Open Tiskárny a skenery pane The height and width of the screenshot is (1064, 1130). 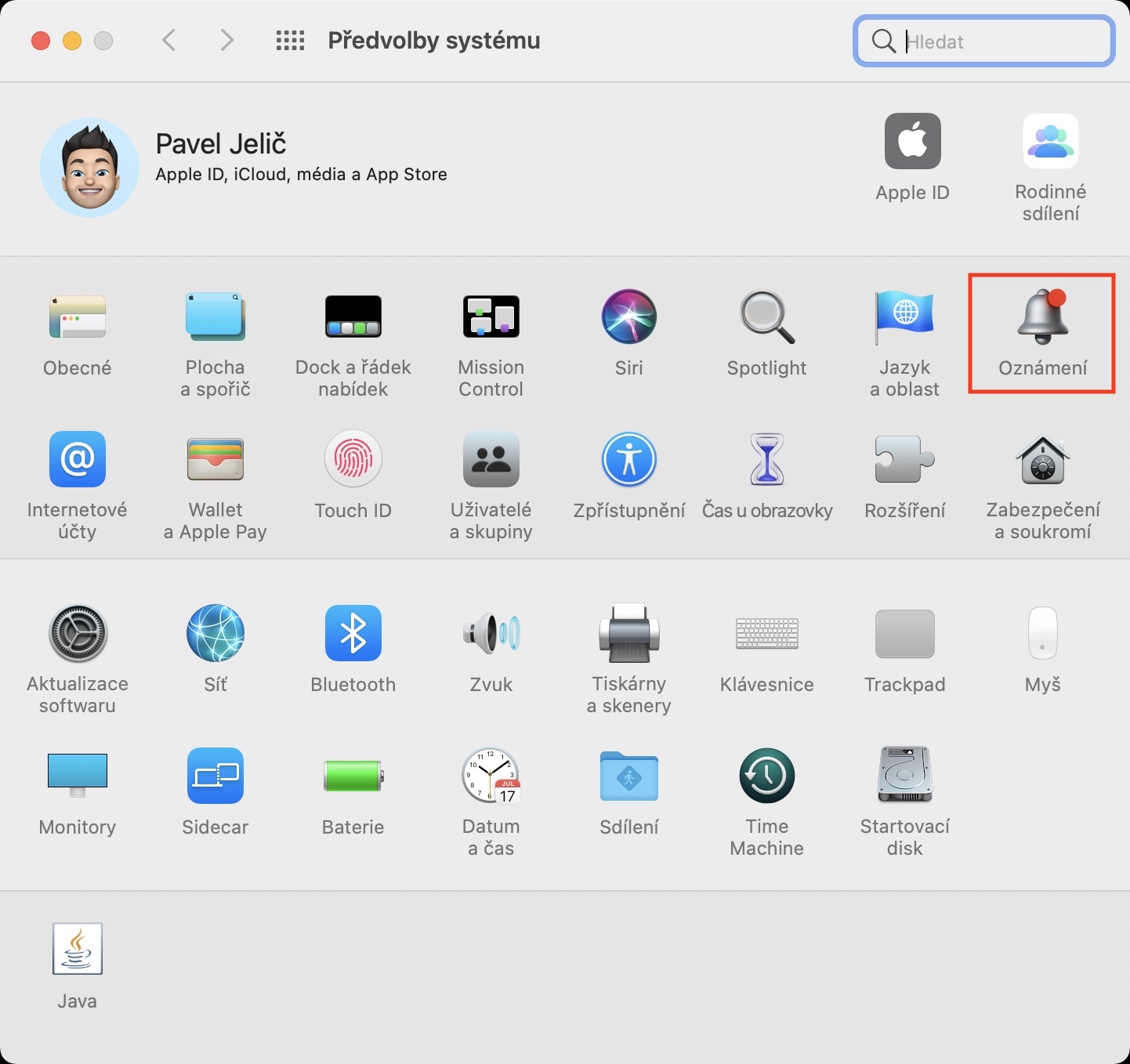pyautogui.click(x=629, y=633)
